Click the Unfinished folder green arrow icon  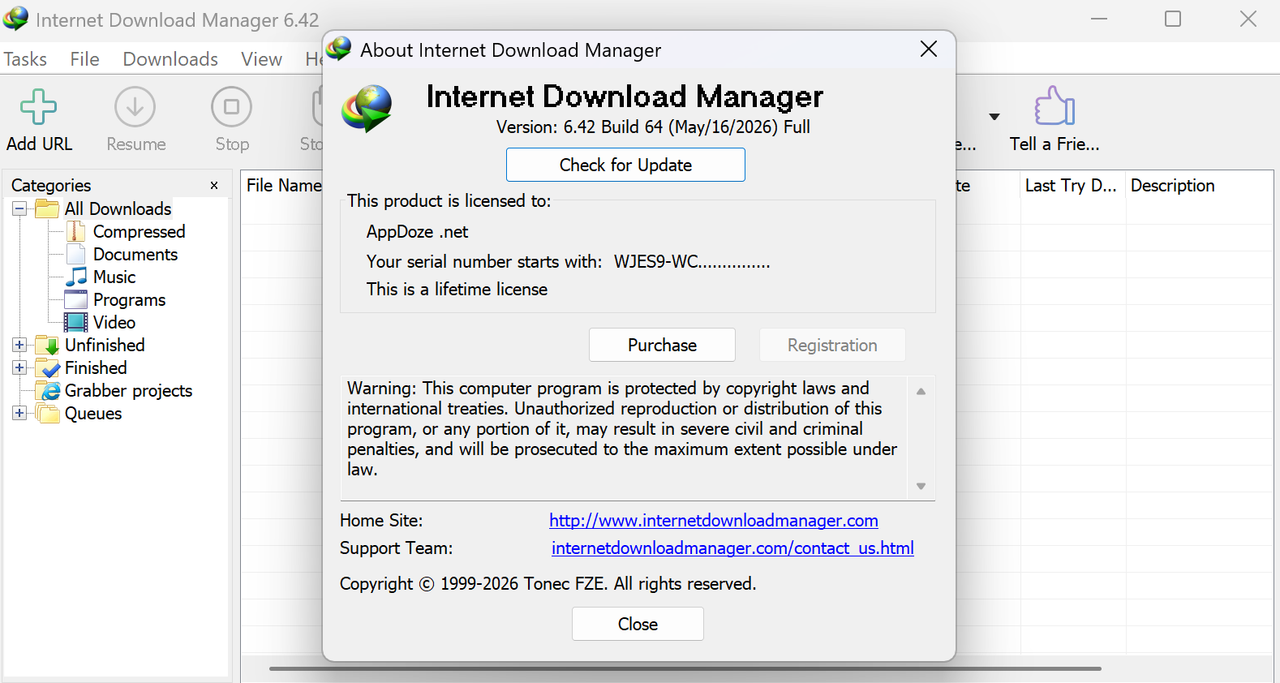point(48,345)
